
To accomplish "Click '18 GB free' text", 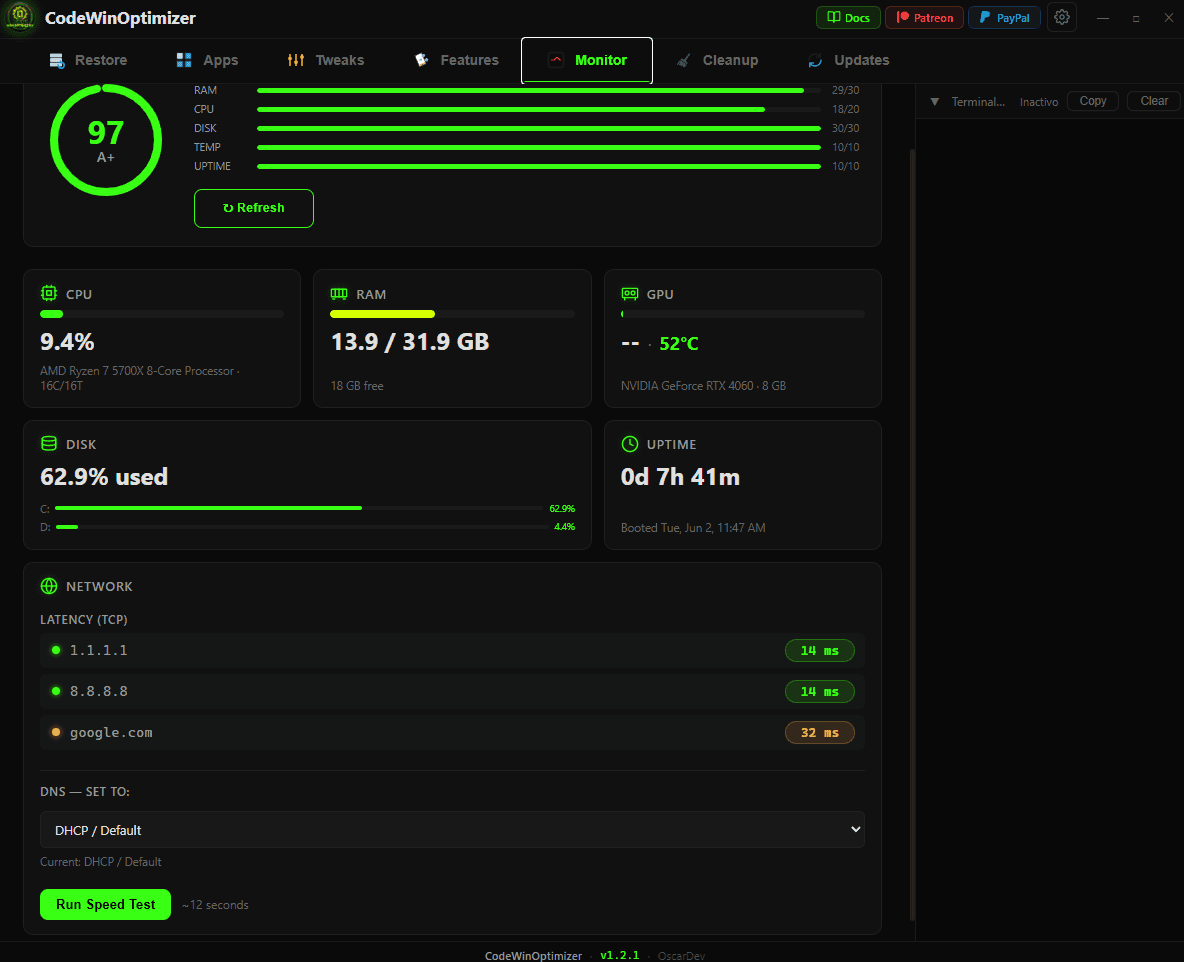I will point(357,386).
